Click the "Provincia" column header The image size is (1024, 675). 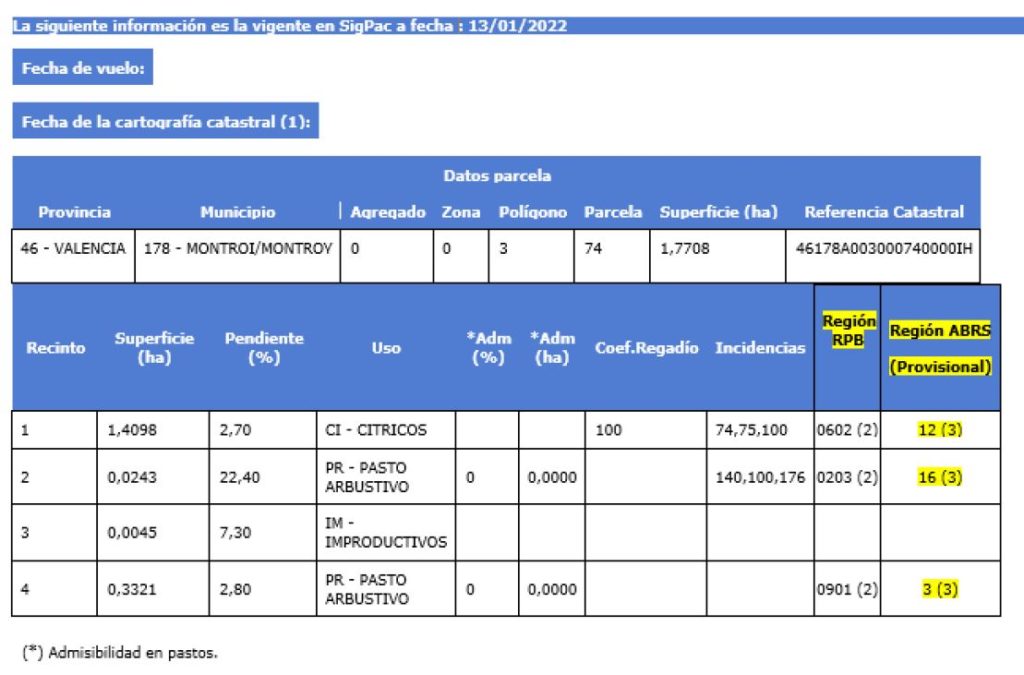tap(74, 212)
